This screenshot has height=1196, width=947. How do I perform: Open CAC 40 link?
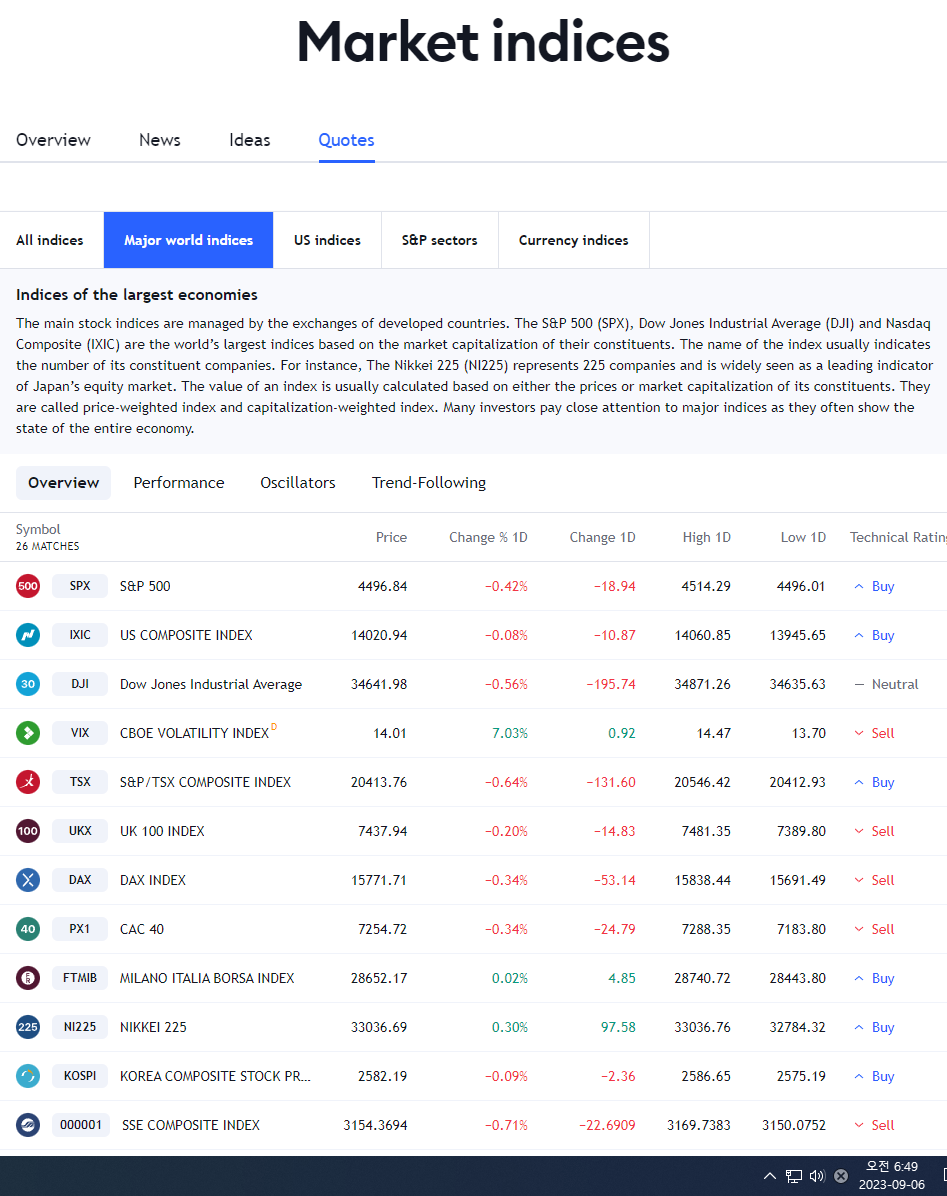142,929
